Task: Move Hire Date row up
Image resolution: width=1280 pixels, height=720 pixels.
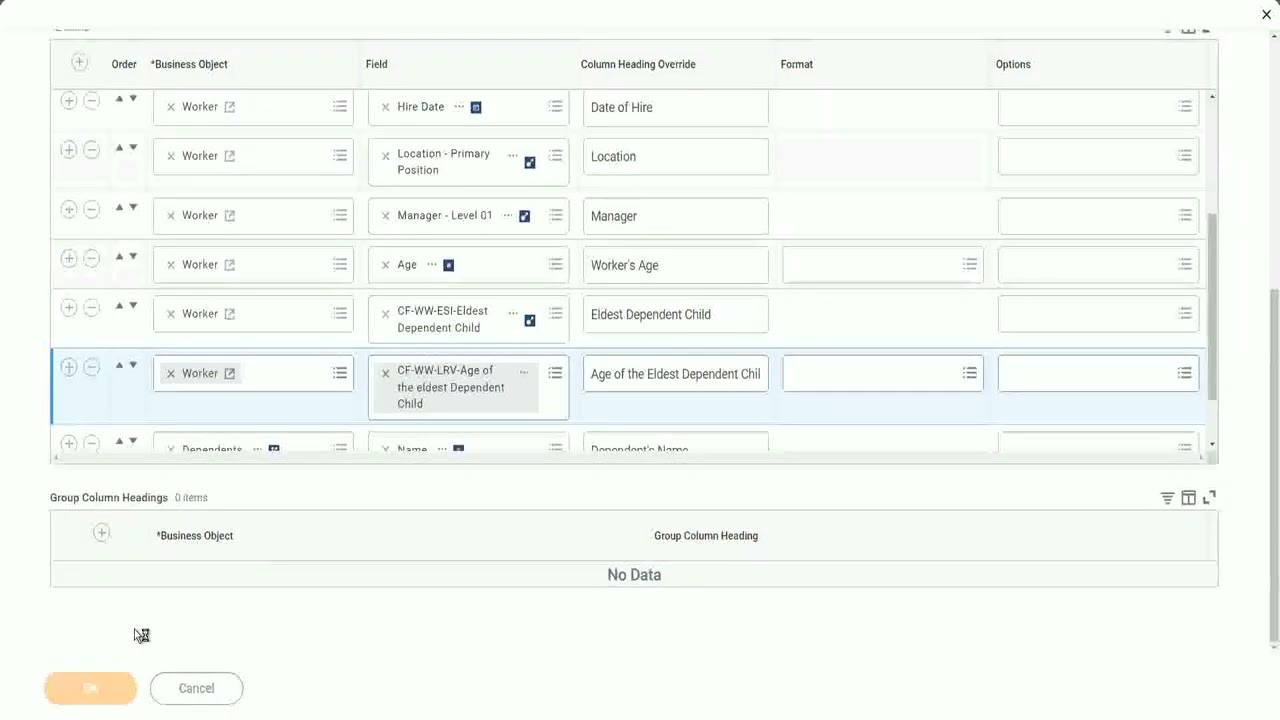Action: [x=120, y=98]
